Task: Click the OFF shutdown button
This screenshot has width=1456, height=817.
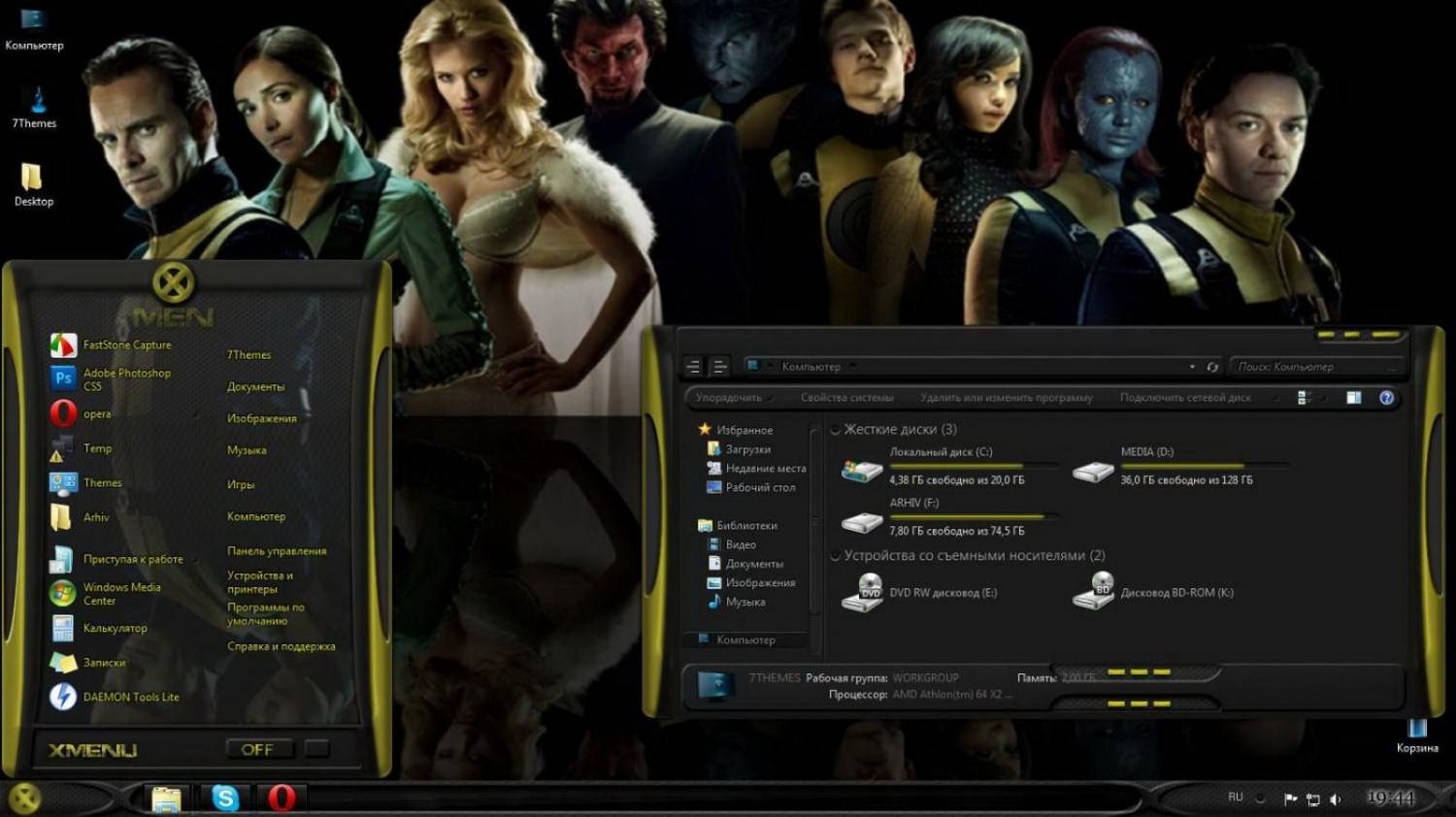Action: click(x=257, y=749)
